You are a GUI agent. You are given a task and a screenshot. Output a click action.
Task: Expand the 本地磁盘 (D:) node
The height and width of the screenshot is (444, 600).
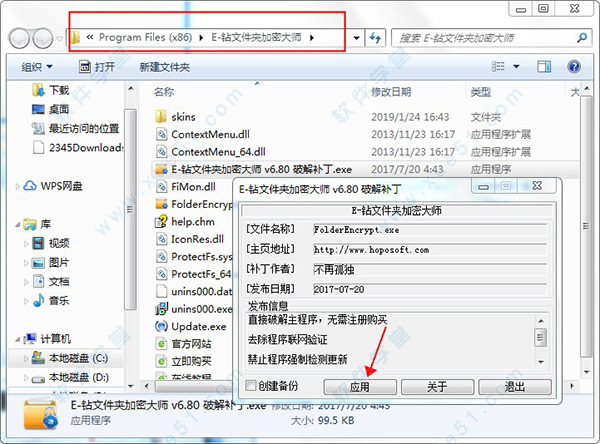26,378
